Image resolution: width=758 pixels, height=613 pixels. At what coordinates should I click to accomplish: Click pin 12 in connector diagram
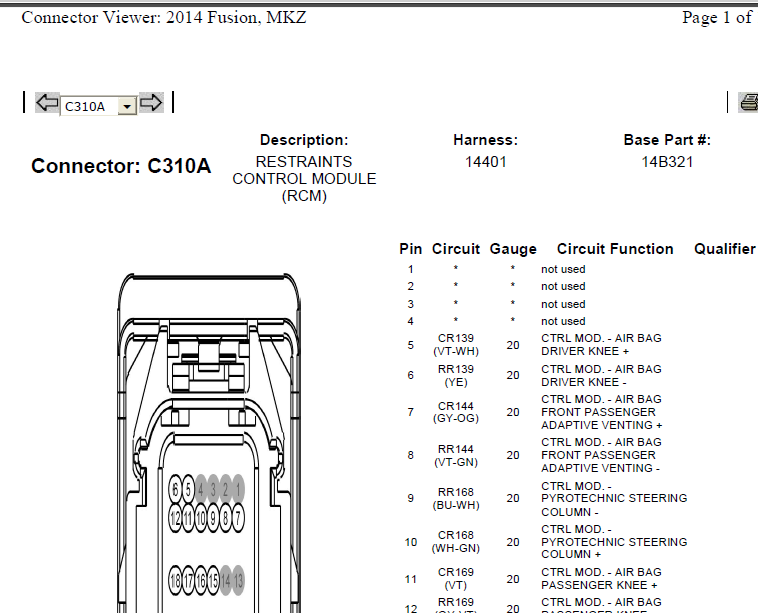click(x=175, y=518)
